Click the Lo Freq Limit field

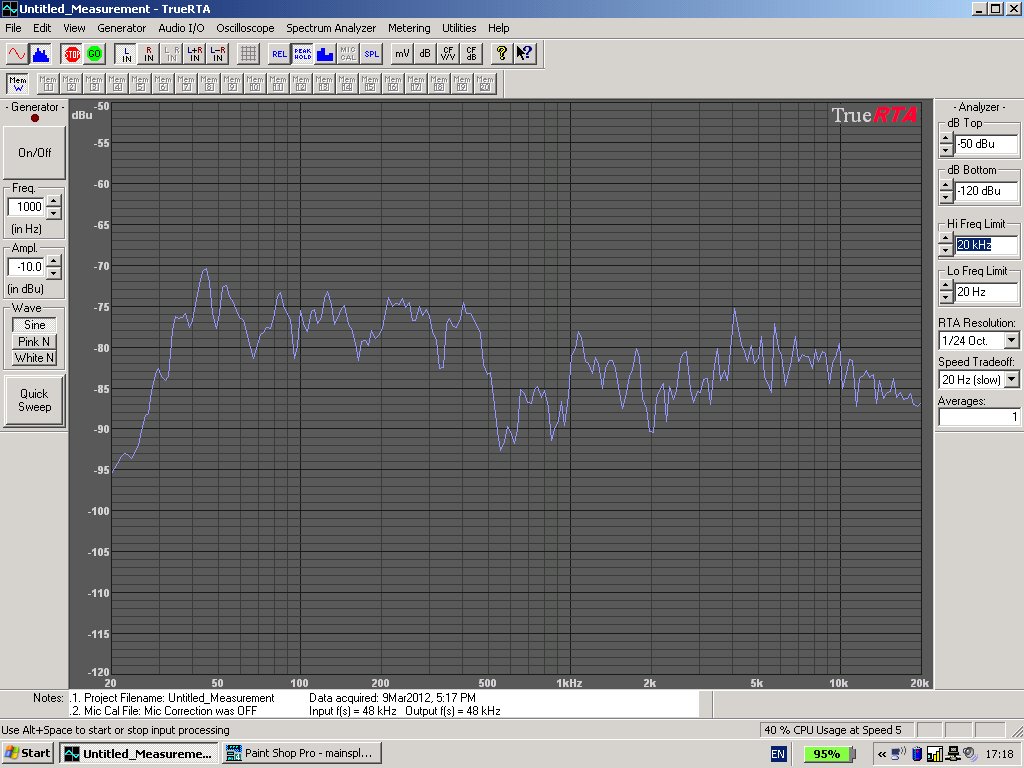(x=986, y=292)
